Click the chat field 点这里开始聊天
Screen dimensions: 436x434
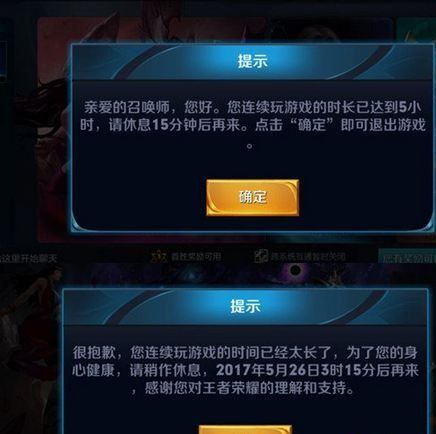coord(28,258)
